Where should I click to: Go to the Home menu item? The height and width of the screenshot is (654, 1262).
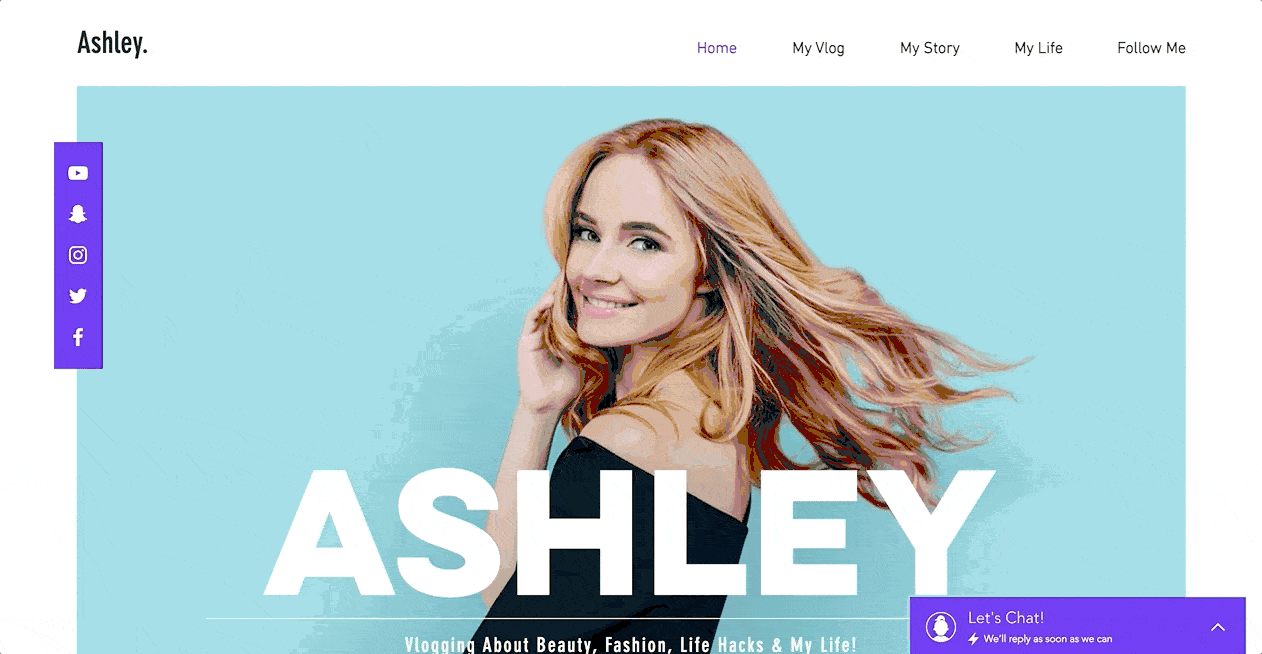(717, 48)
